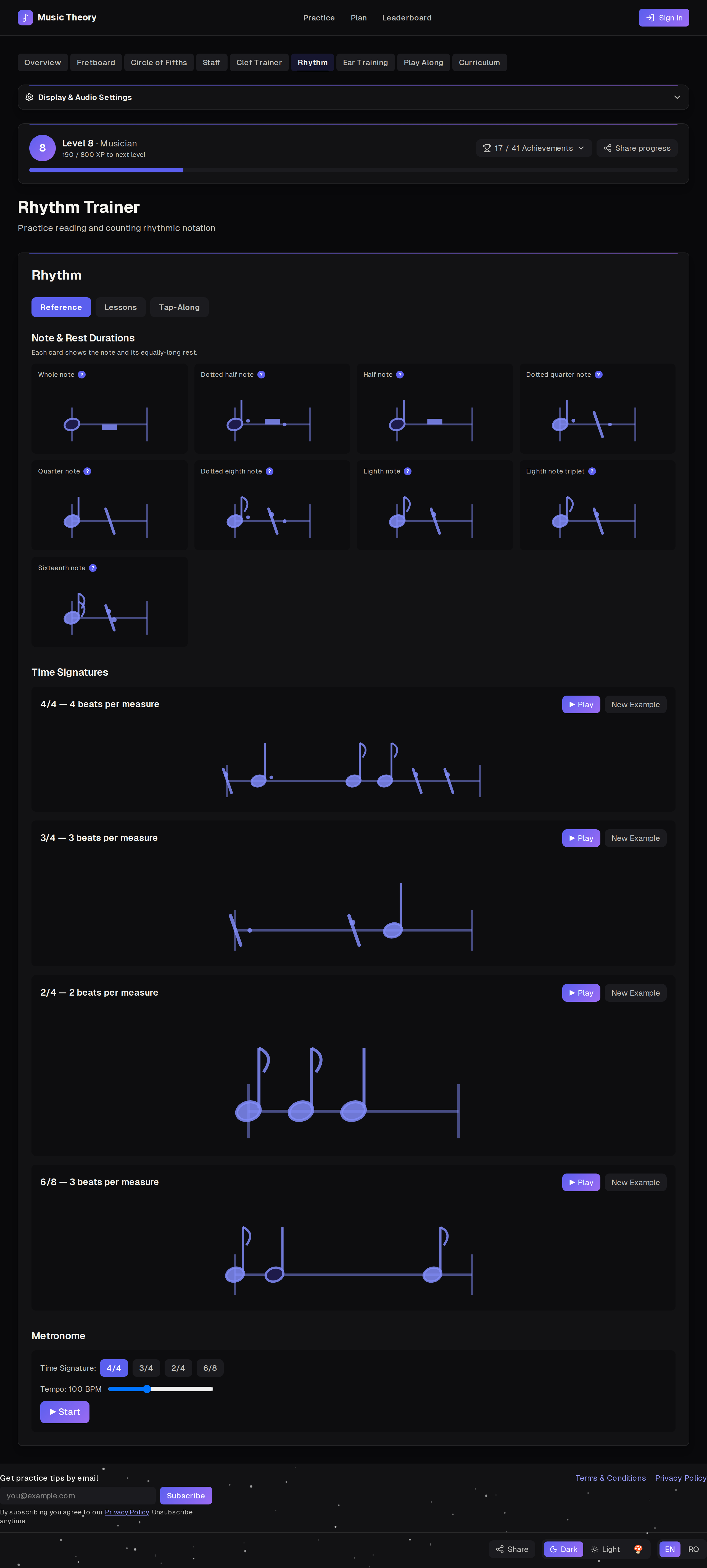Expand the 17 / 41 Achievements dropdown

(534, 148)
